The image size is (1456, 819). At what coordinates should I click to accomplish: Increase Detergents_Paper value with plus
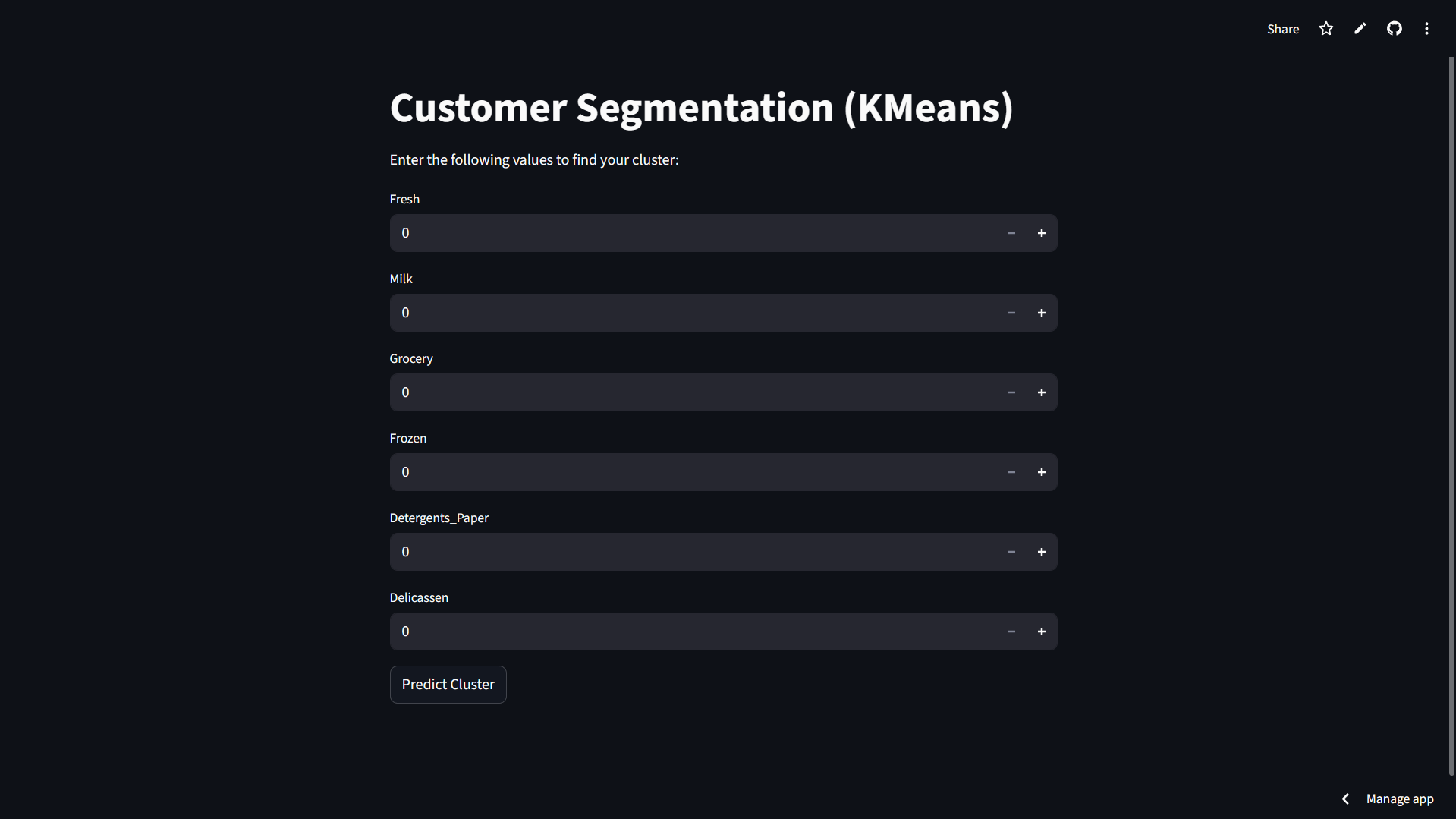point(1041,552)
